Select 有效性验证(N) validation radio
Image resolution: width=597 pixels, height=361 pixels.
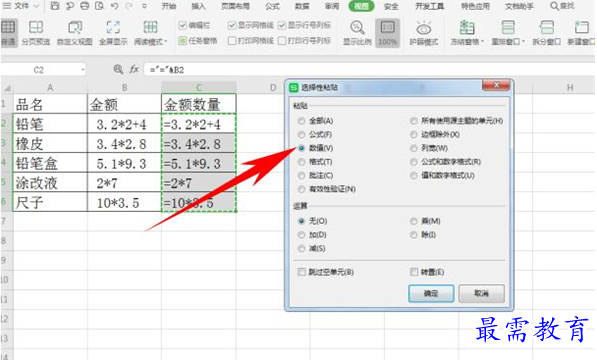click(x=302, y=189)
